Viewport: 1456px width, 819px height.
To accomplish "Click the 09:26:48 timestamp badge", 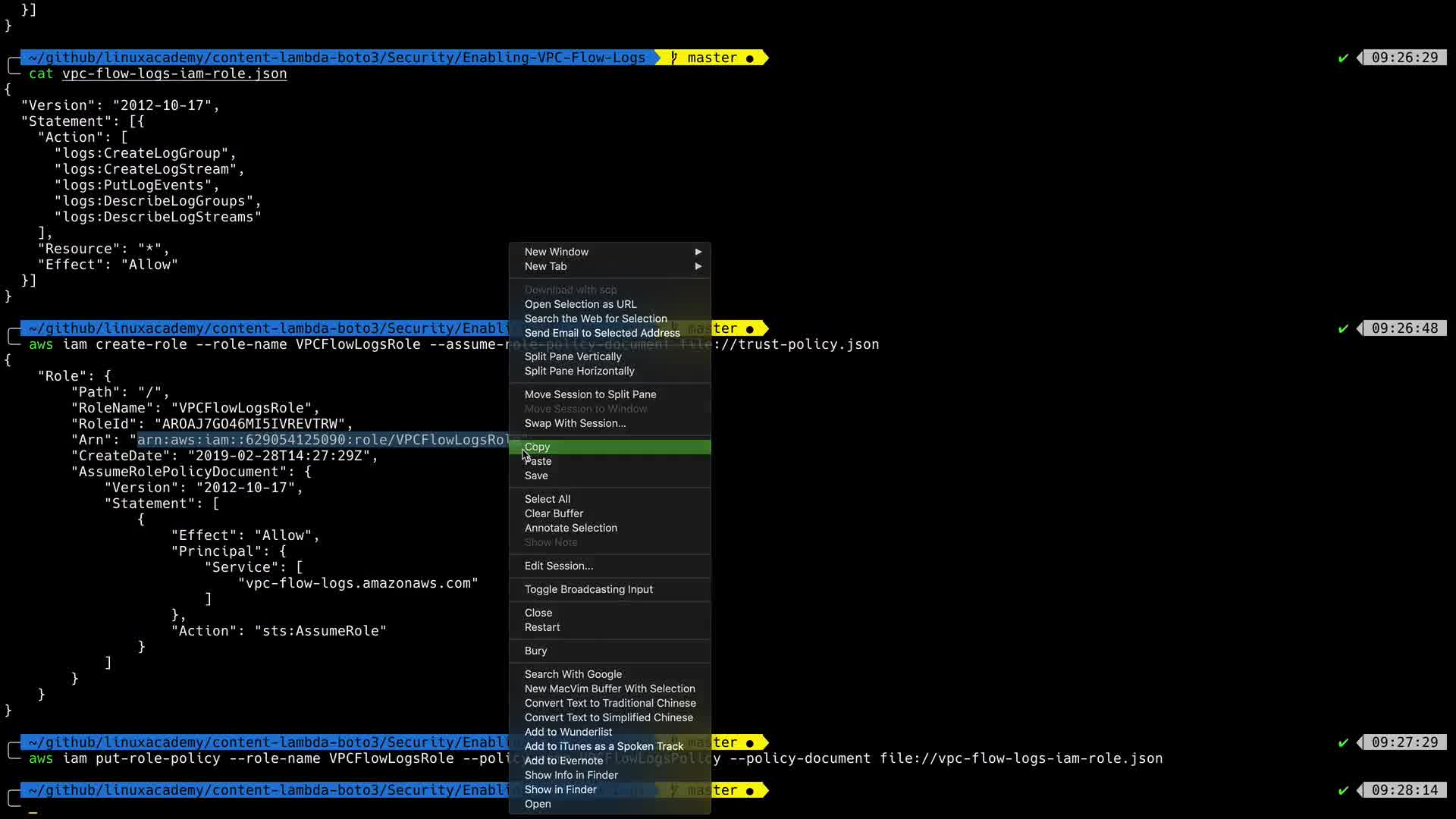I will coord(1404,328).
